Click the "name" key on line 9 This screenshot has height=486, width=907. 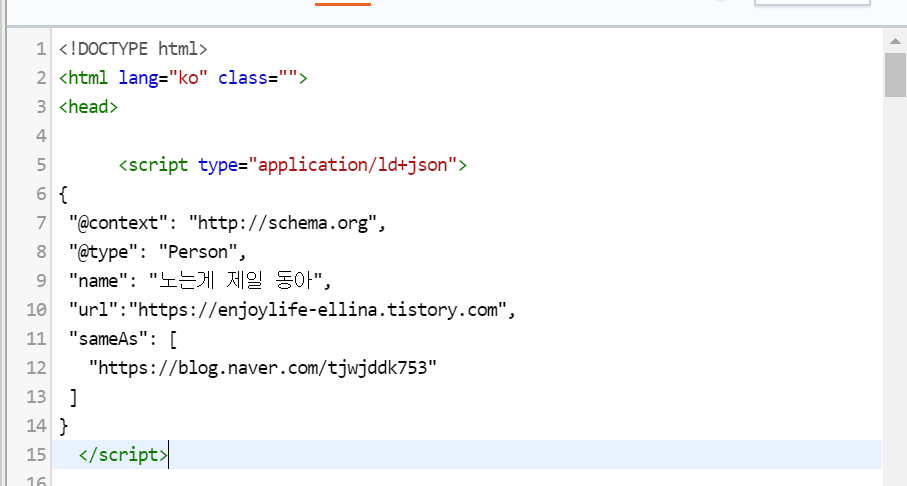[x=99, y=281]
